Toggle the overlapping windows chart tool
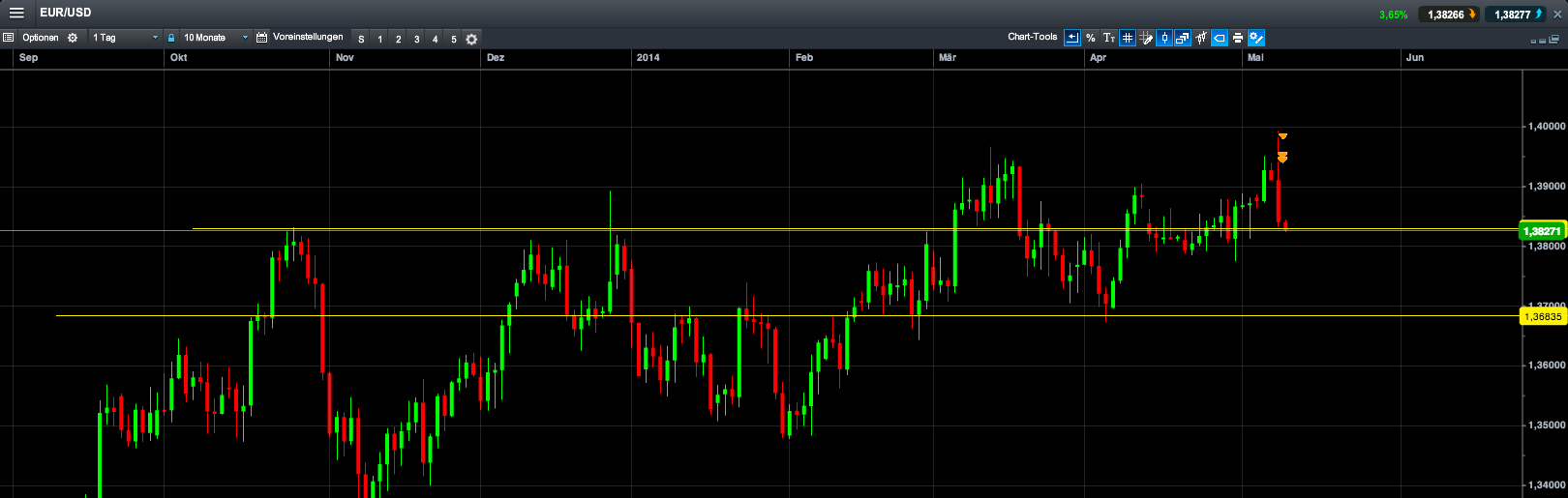The height and width of the screenshot is (498, 1568). [1183, 38]
